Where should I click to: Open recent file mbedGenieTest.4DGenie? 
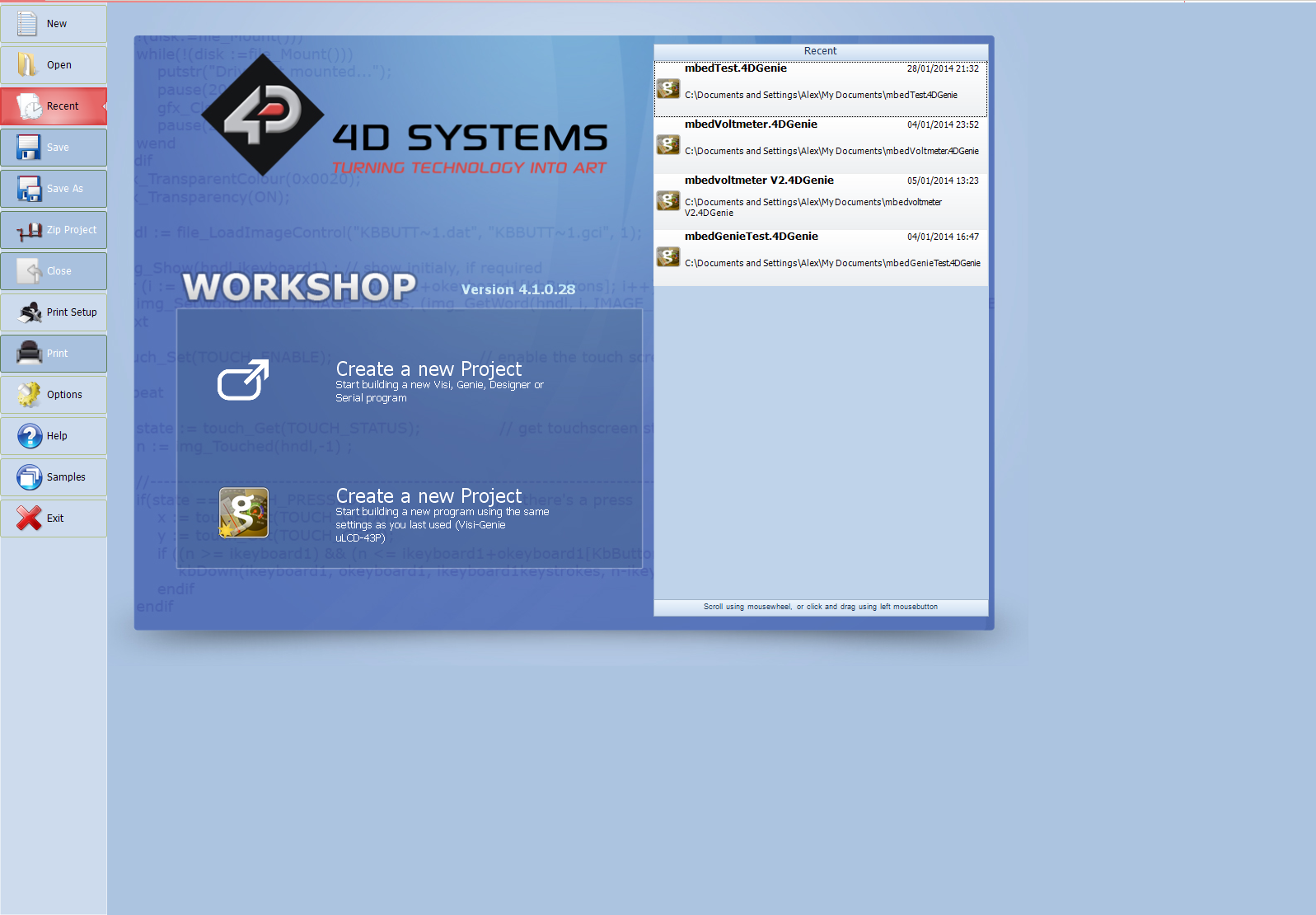tap(821, 257)
